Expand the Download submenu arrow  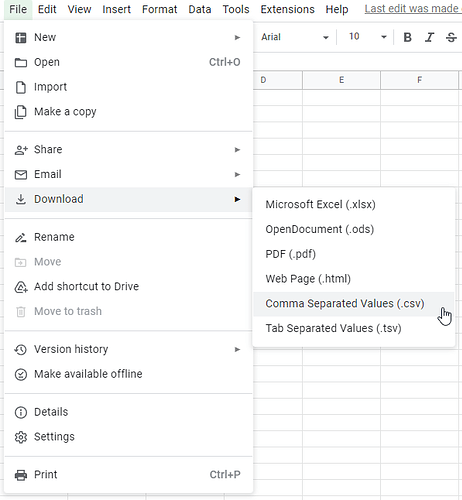237,199
